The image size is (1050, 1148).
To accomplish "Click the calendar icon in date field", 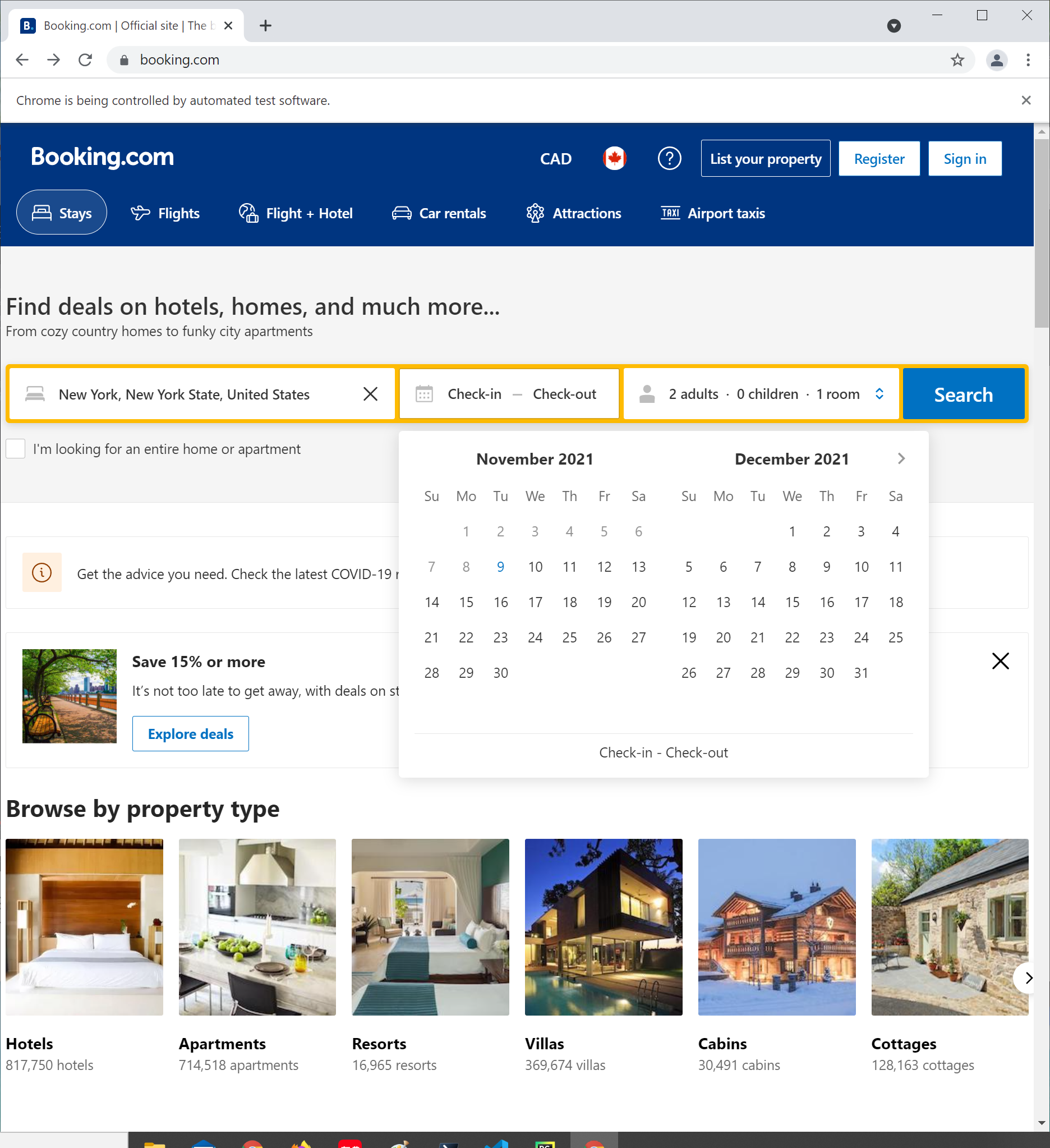I will [424, 394].
